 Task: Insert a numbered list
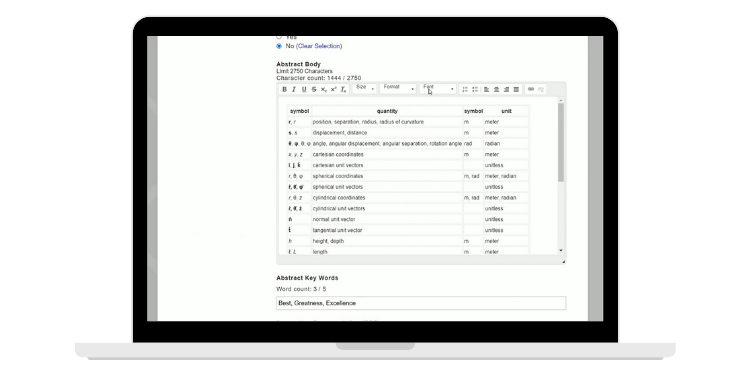tap(464, 89)
